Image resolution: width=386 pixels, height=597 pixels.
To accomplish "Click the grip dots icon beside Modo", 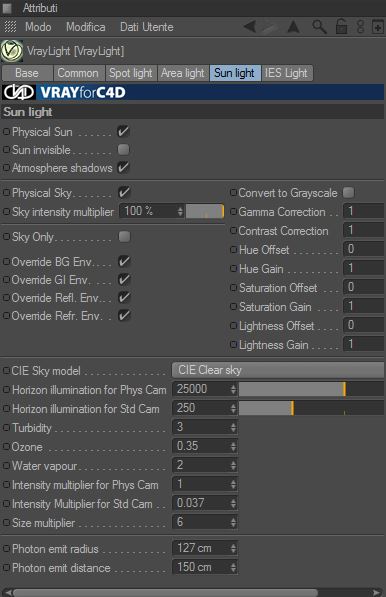I will coord(11,27).
